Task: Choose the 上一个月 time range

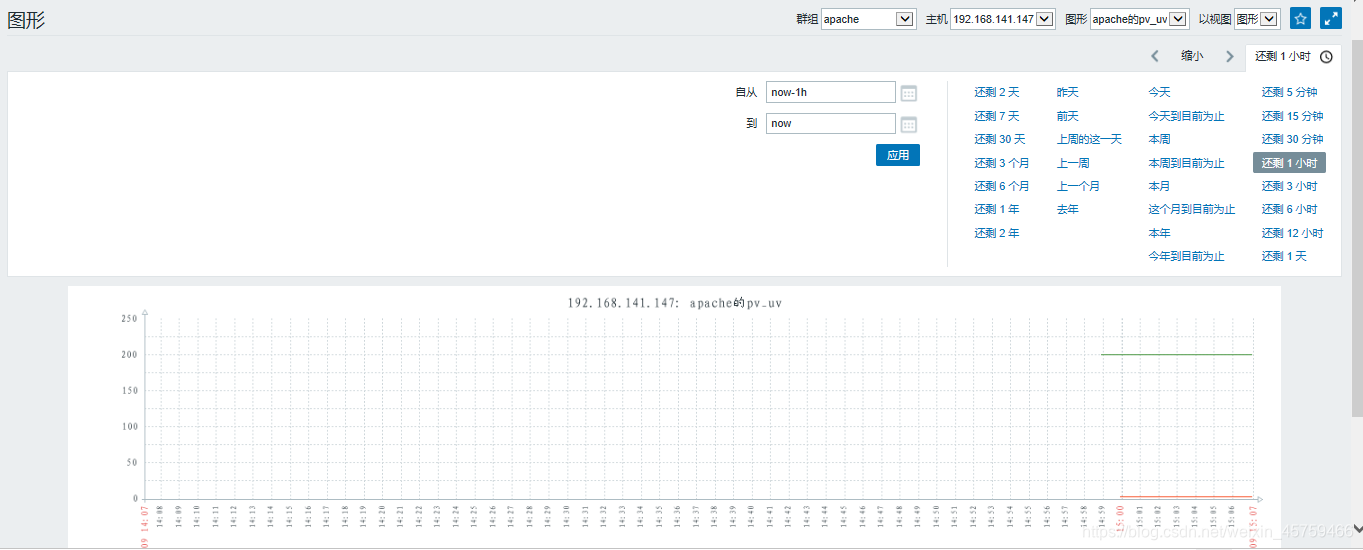Action: tap(1078, 186)
